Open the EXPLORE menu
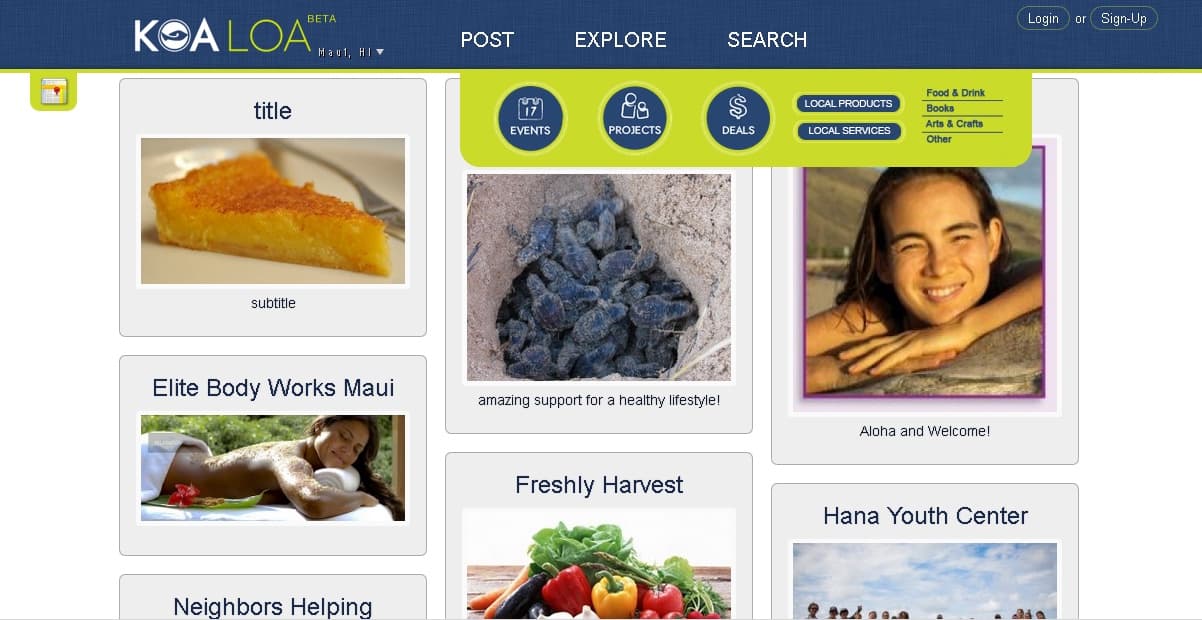Viewport: 1202px width, 620px height. coord(620,40)
